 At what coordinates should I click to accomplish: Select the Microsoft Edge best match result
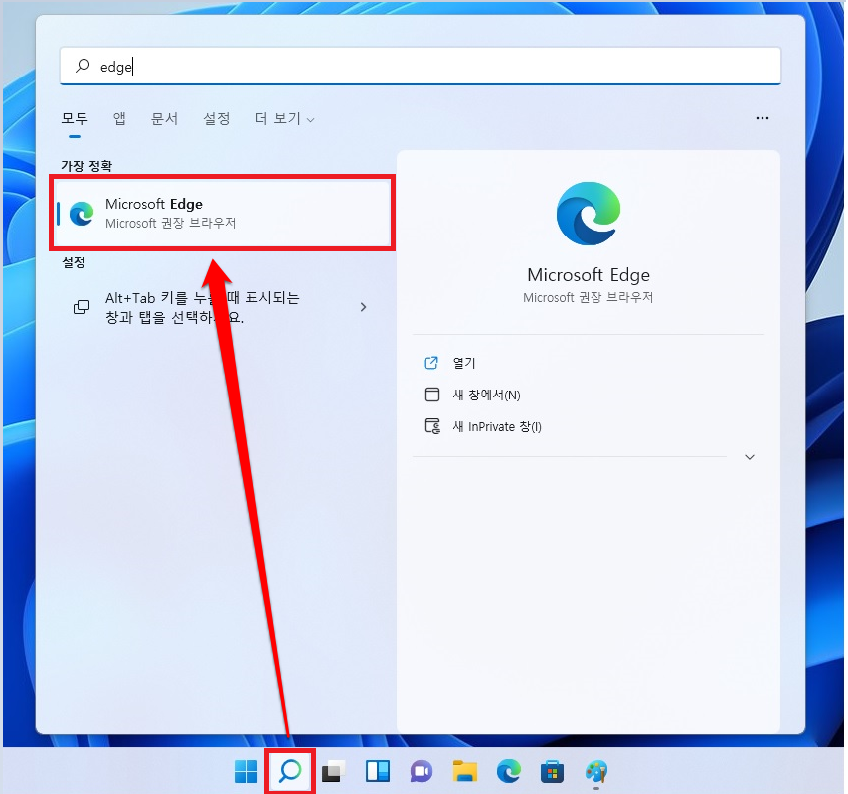223,213
